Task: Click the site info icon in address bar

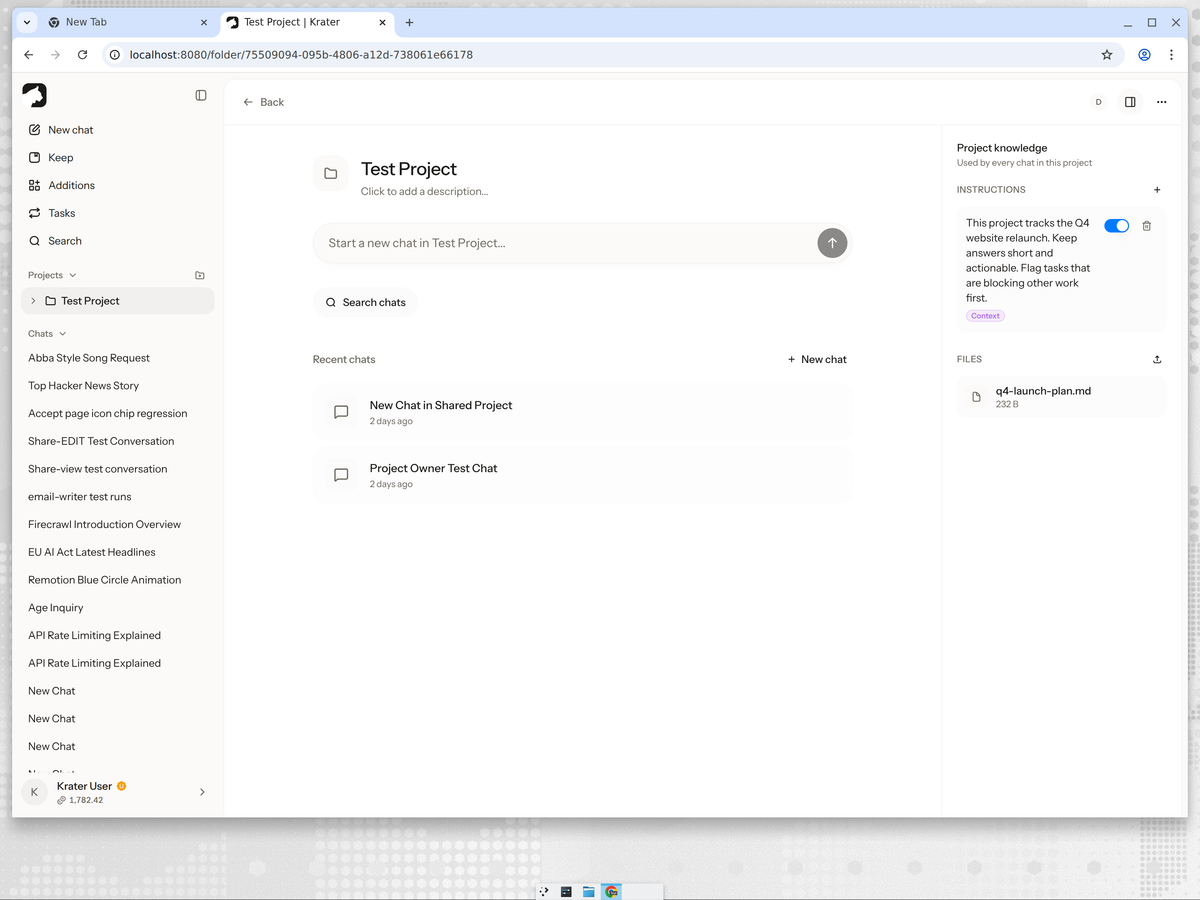Action: pos(115,55)
